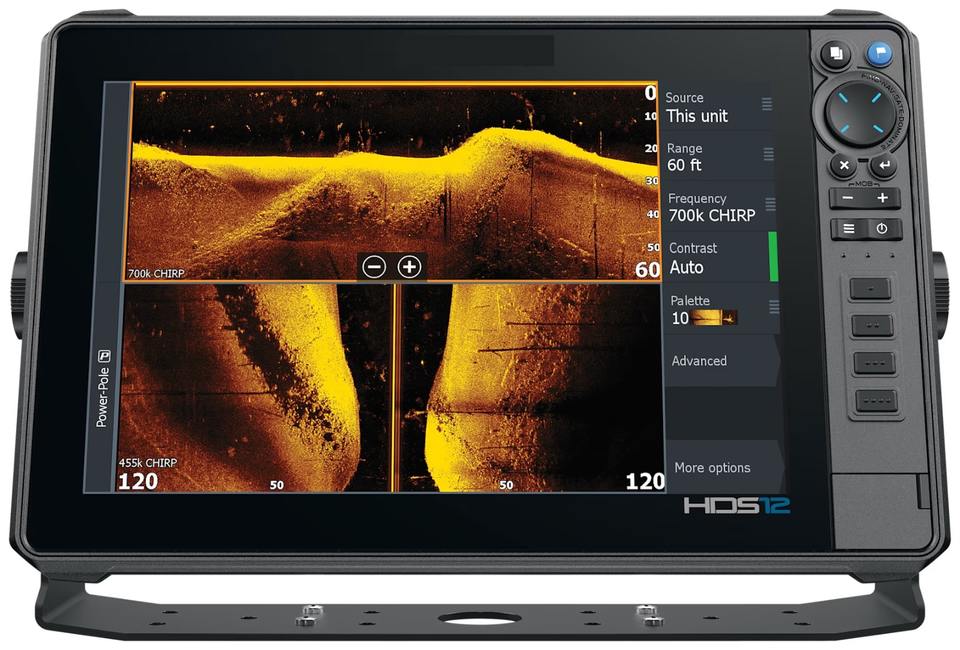The height and width of the screenshot is (650, 960).
Task: Open the Range 60 ft setting
Action: pyautogui.click(x=719, y=157)
